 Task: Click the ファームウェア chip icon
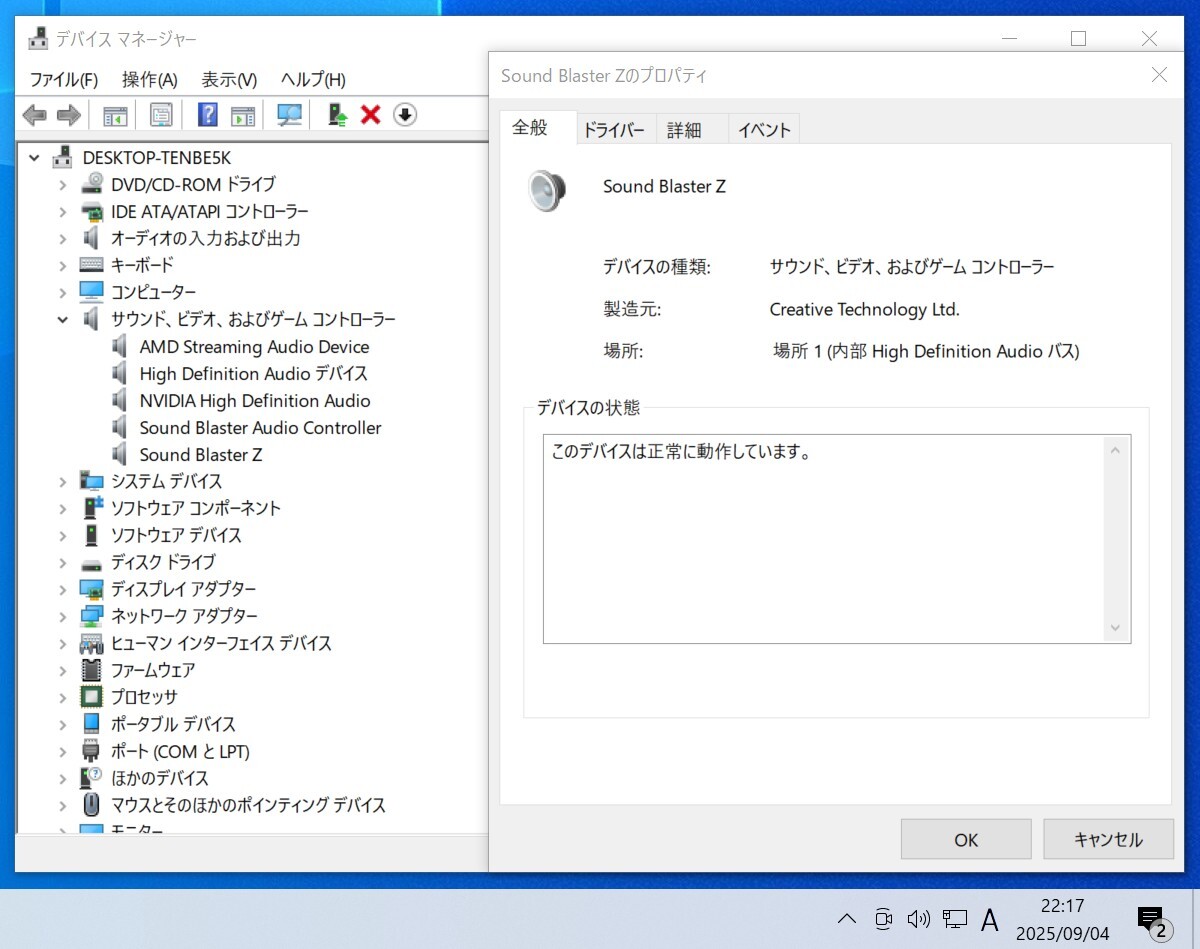92,670
